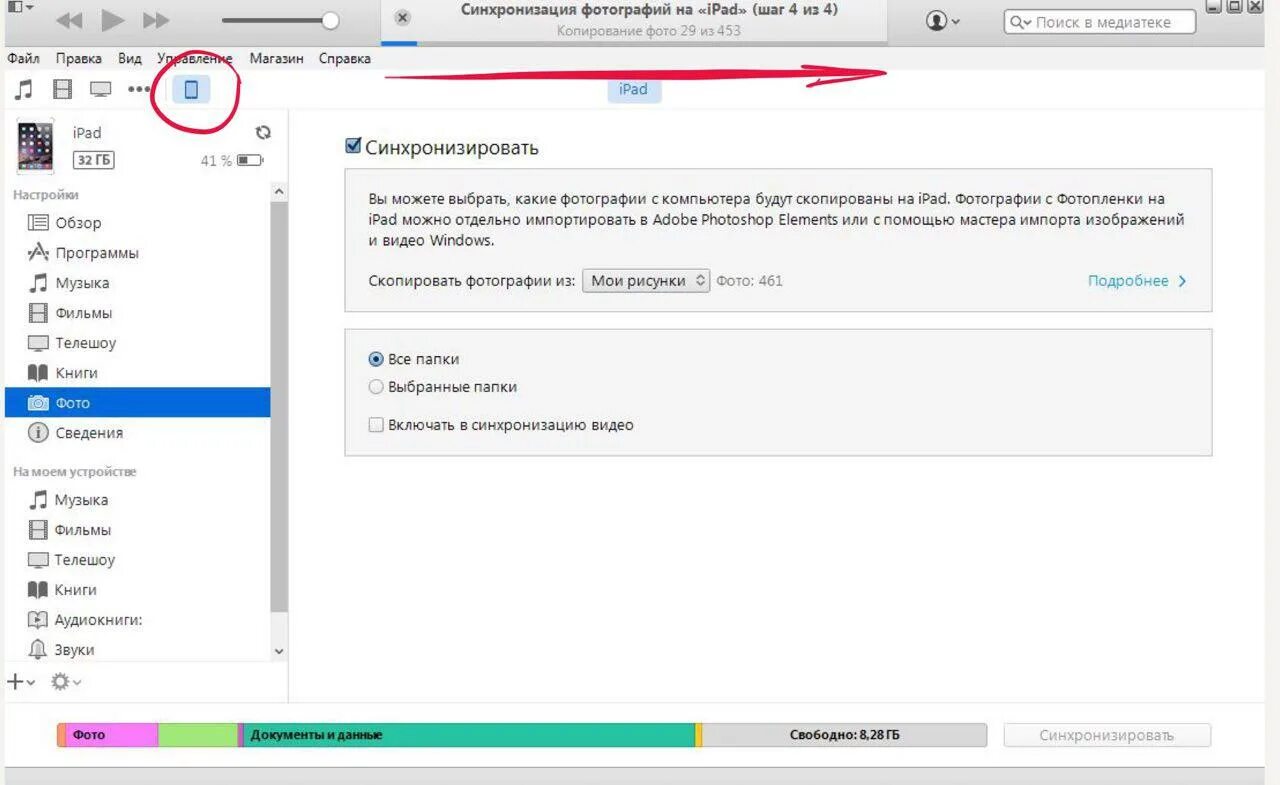
Task: Click the sync progress bar
Action: tap(635, 42)
